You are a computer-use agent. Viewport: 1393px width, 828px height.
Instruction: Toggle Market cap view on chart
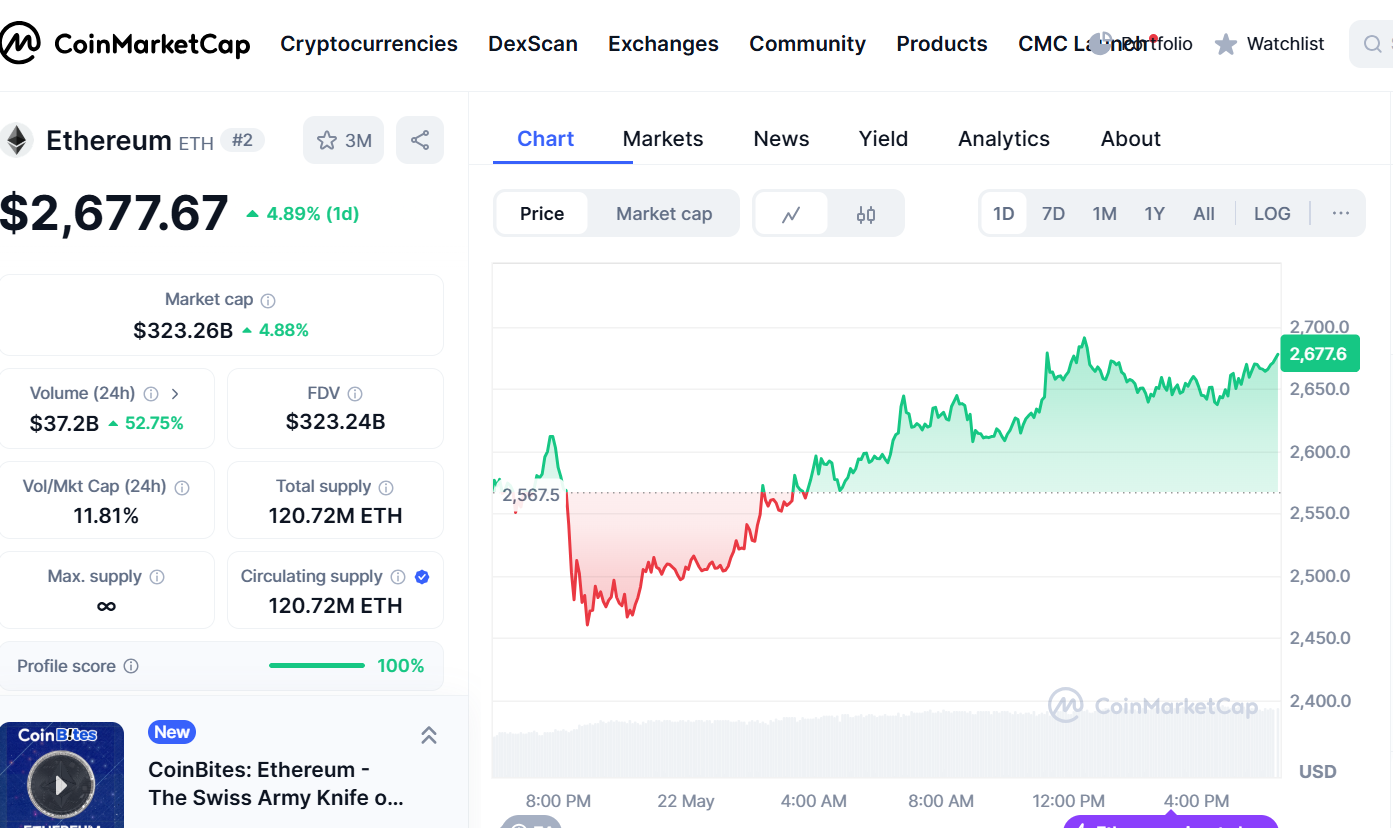[664, 214]
